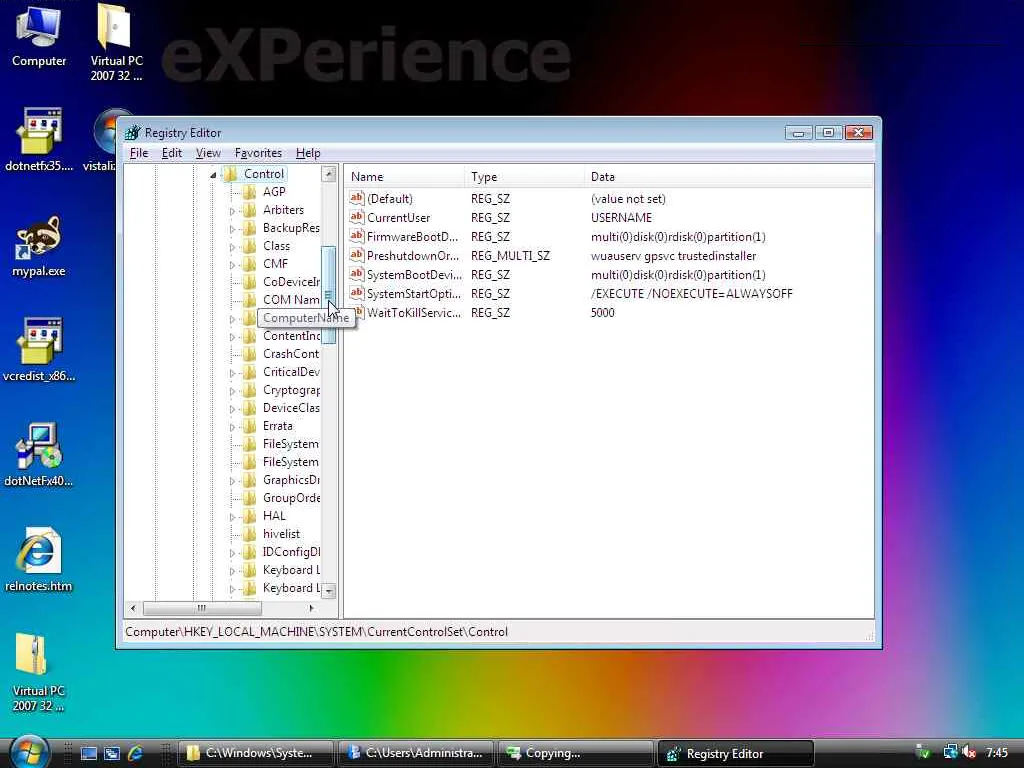Click the tree scroll up arrow
The width and height of the screenshot is (1024, 768).
click(328, 174)
